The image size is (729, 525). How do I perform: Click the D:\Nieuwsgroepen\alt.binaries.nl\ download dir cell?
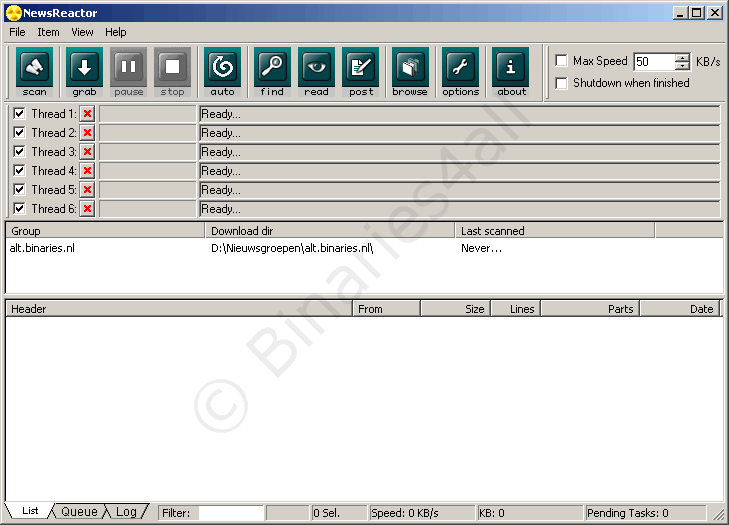292,248
